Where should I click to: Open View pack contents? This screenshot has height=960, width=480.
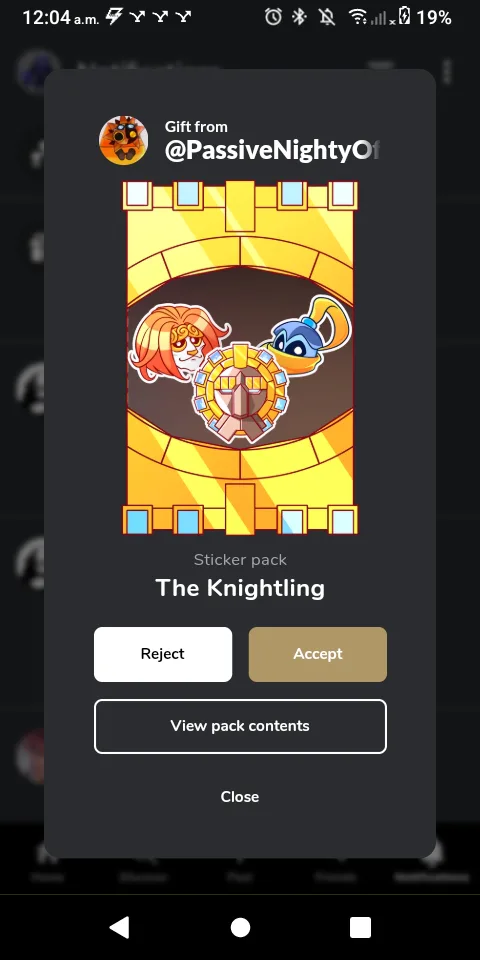[240, 726]
